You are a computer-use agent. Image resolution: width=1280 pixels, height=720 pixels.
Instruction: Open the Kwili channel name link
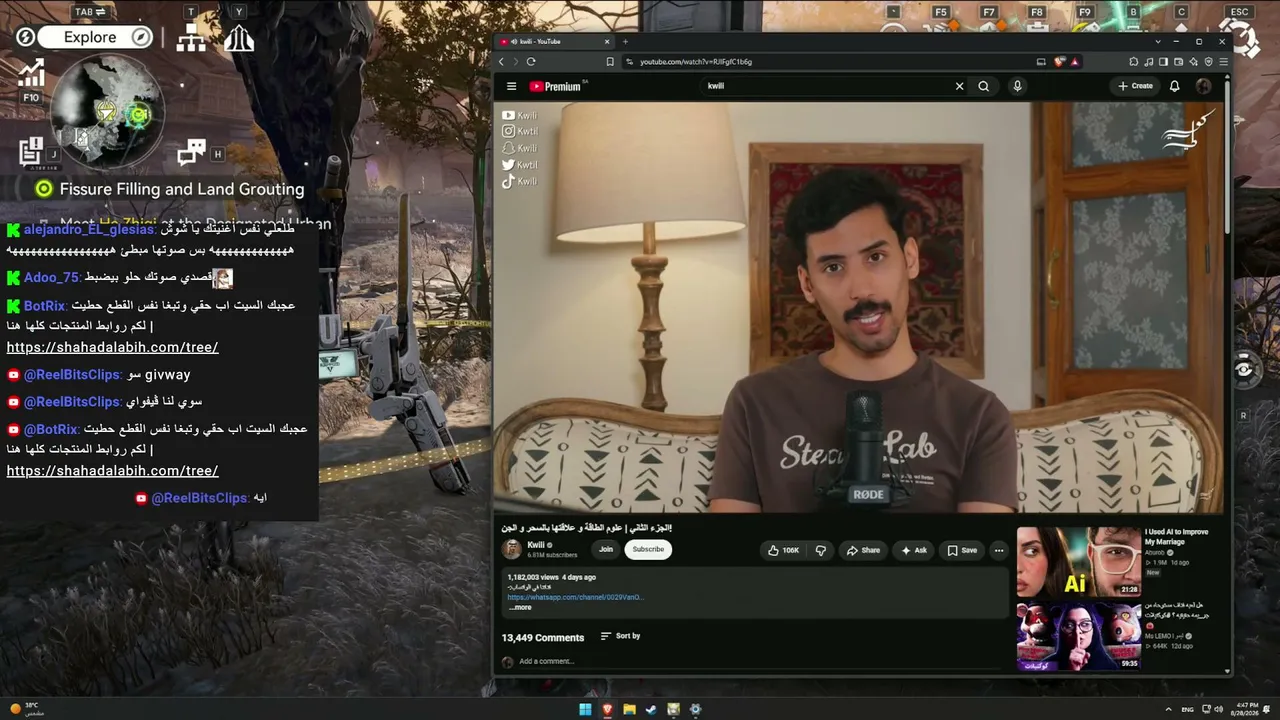536,545
